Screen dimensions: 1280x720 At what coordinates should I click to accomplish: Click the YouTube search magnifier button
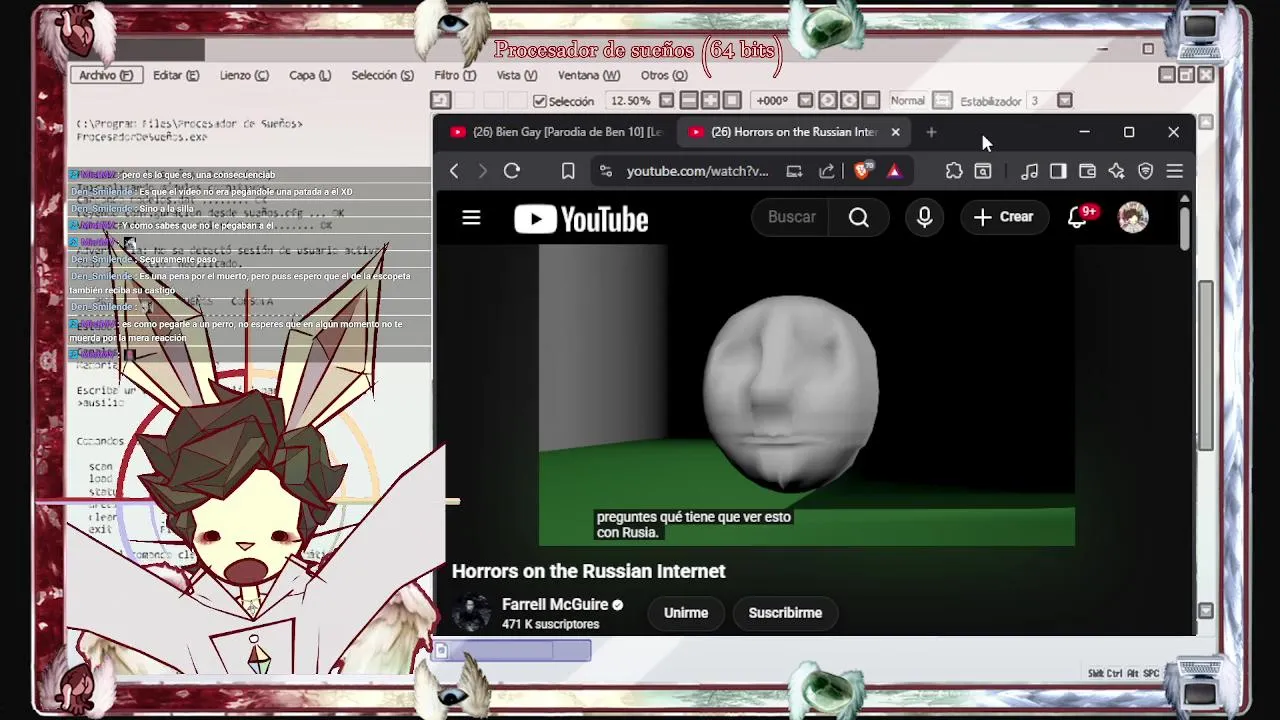(859, 217)
